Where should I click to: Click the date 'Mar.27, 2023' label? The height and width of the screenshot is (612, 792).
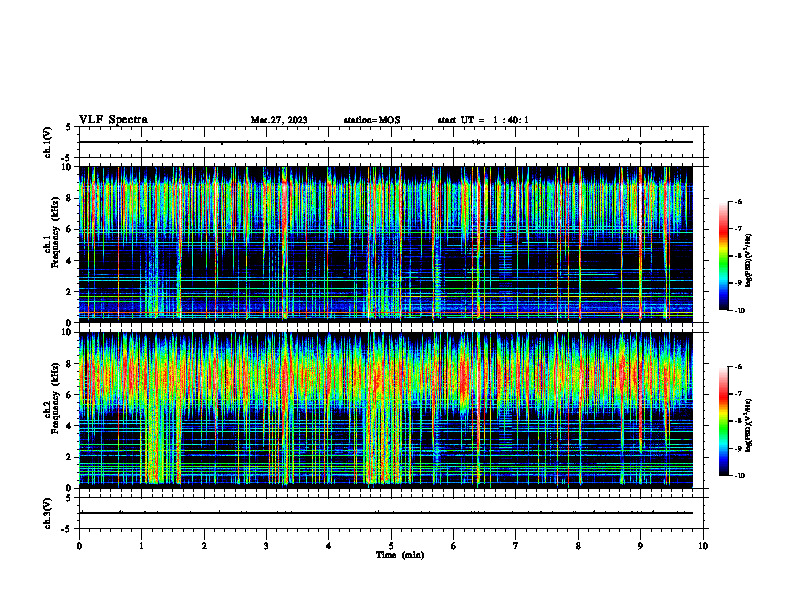click(279, 120)
